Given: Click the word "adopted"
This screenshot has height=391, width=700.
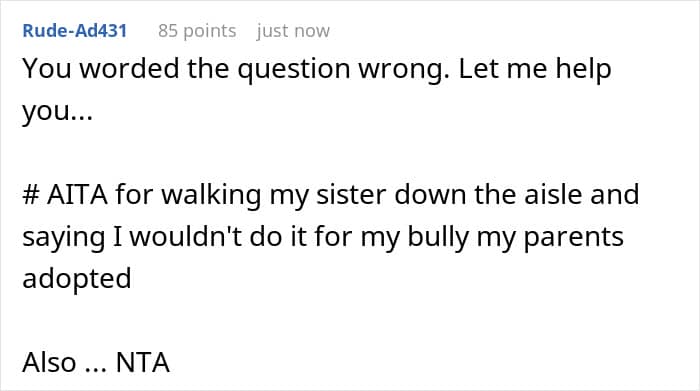Looking at the screenshot, I should [x=77, y=279].
